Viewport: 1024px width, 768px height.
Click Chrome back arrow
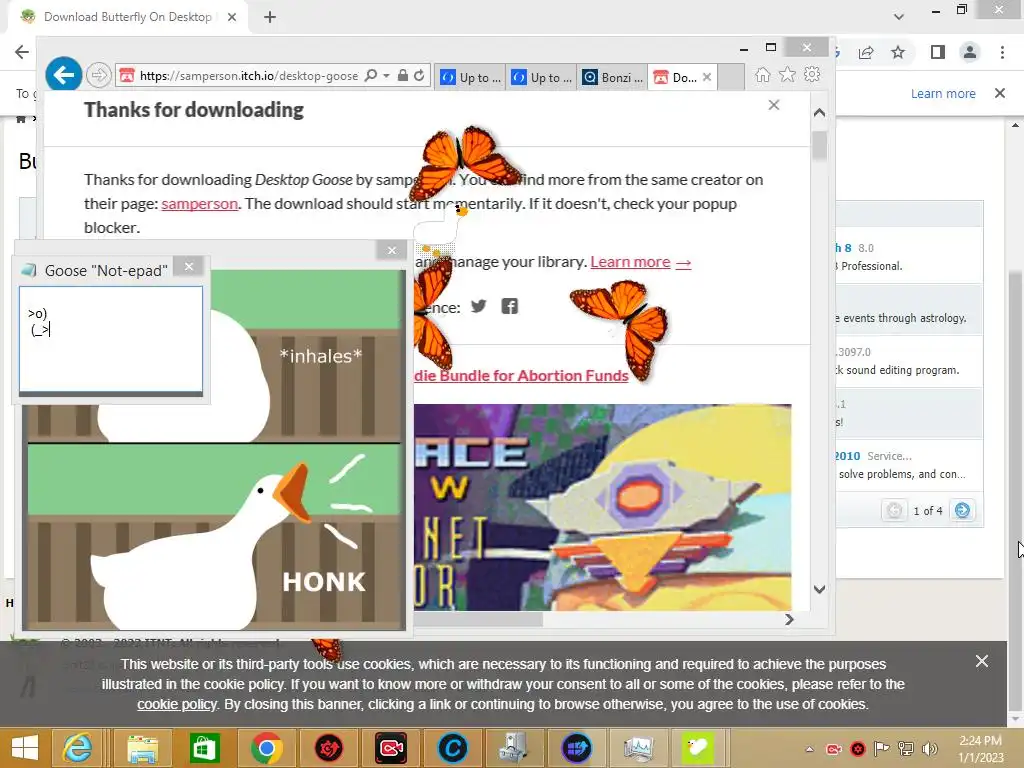(x=22, y=52)
